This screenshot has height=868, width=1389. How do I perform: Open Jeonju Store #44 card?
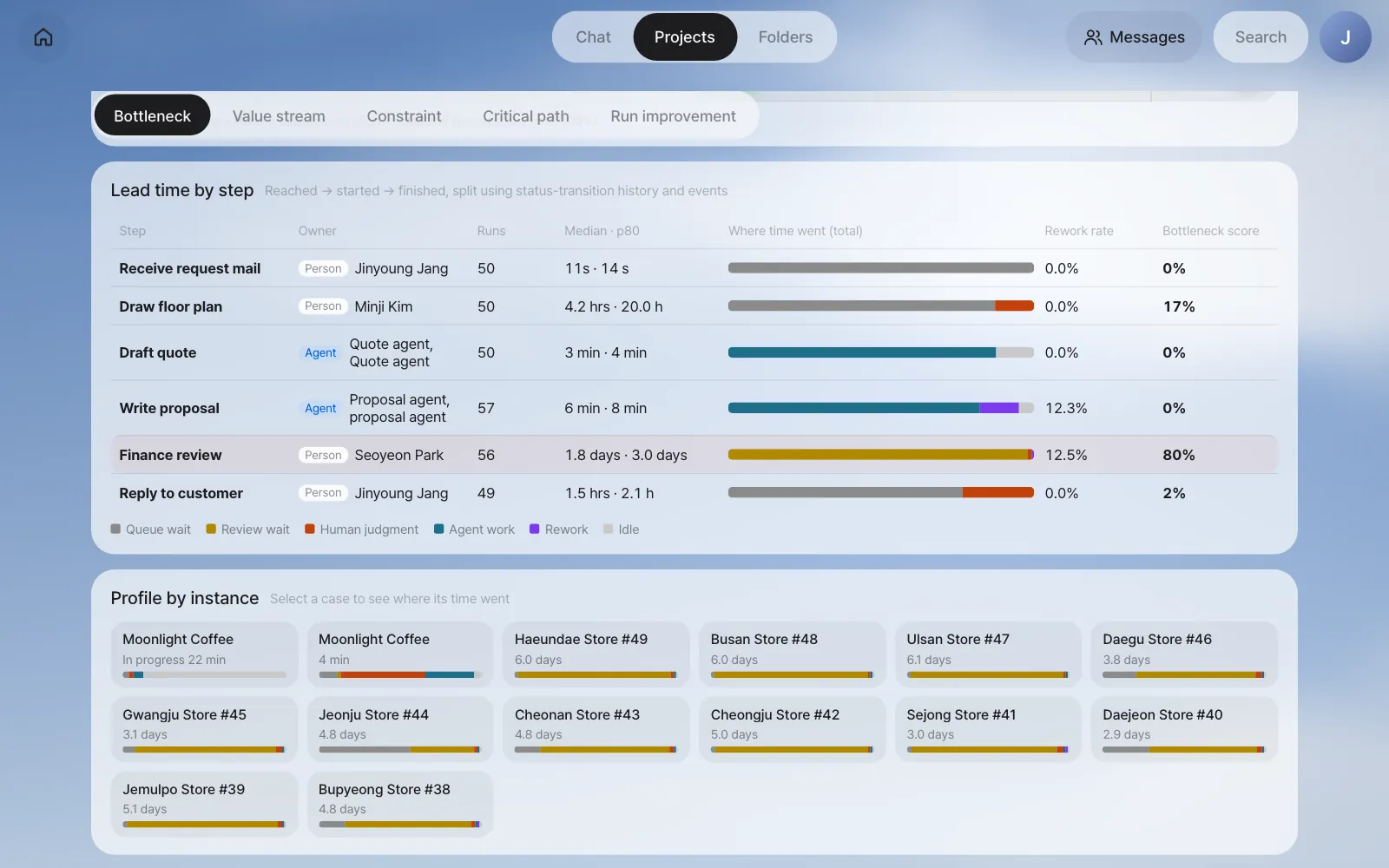click(400, 729)
